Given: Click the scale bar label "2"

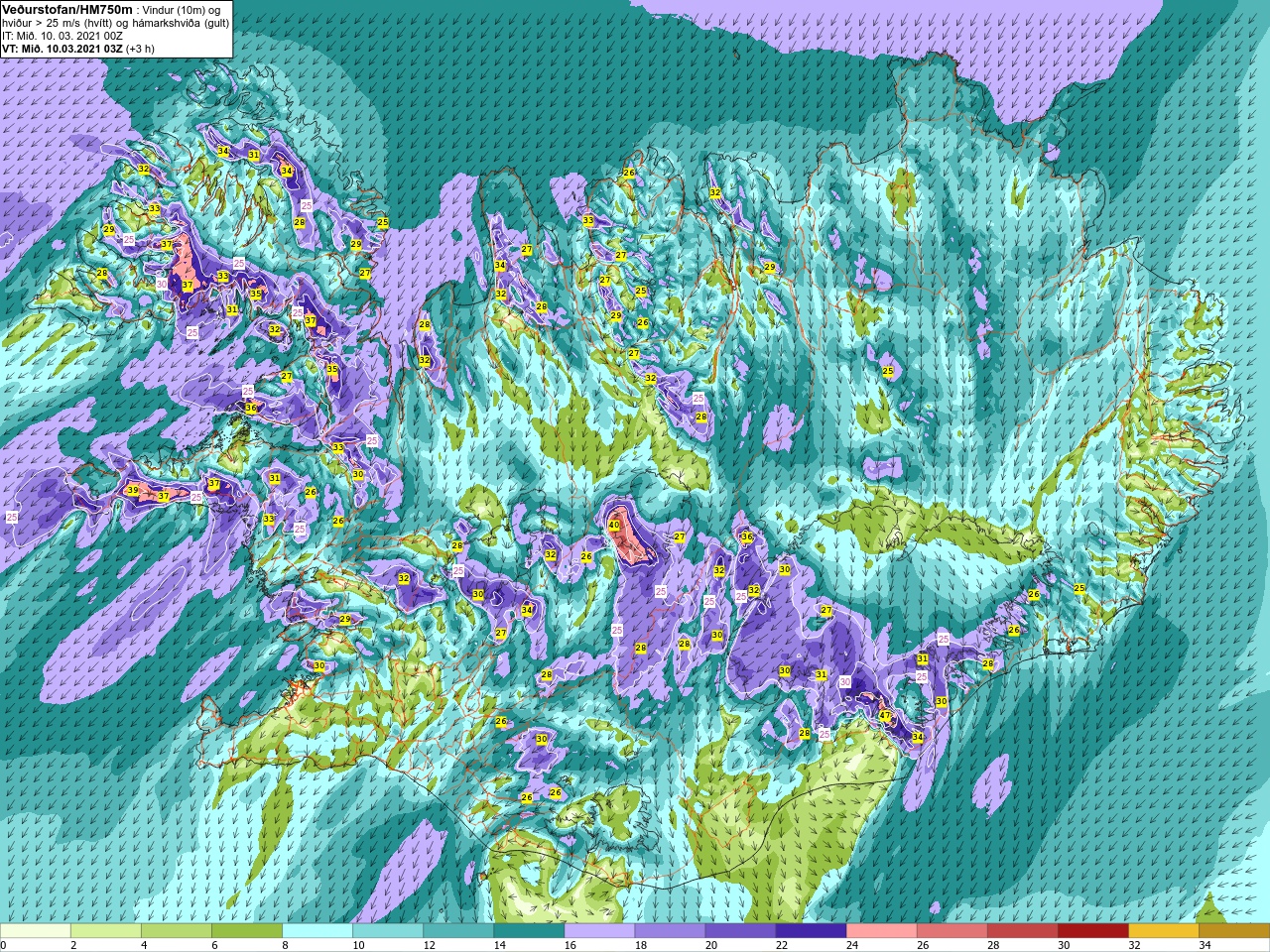Looking at the screenshot, I should 72,945.
